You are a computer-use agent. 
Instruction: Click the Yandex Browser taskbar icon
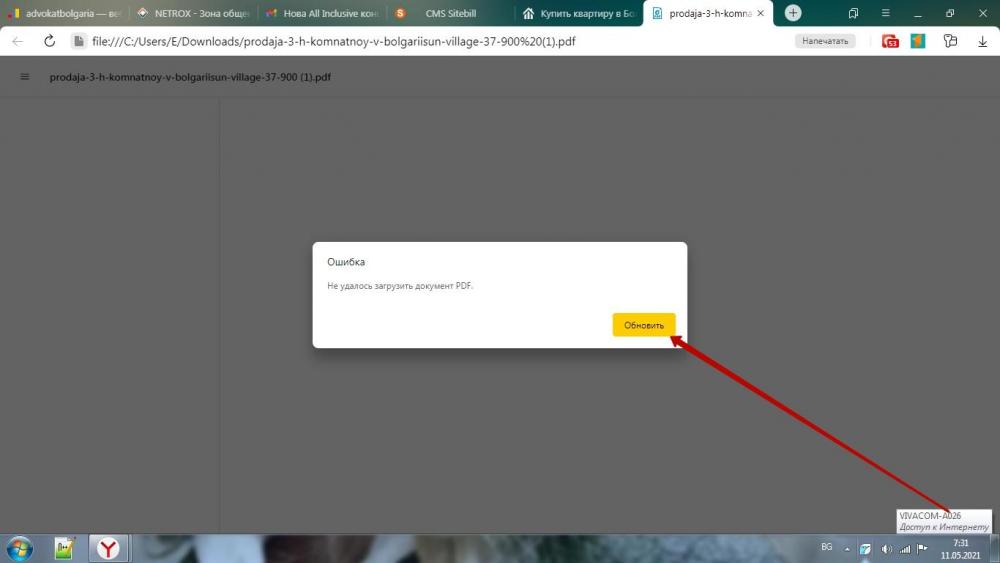click(x=108, y=548)
